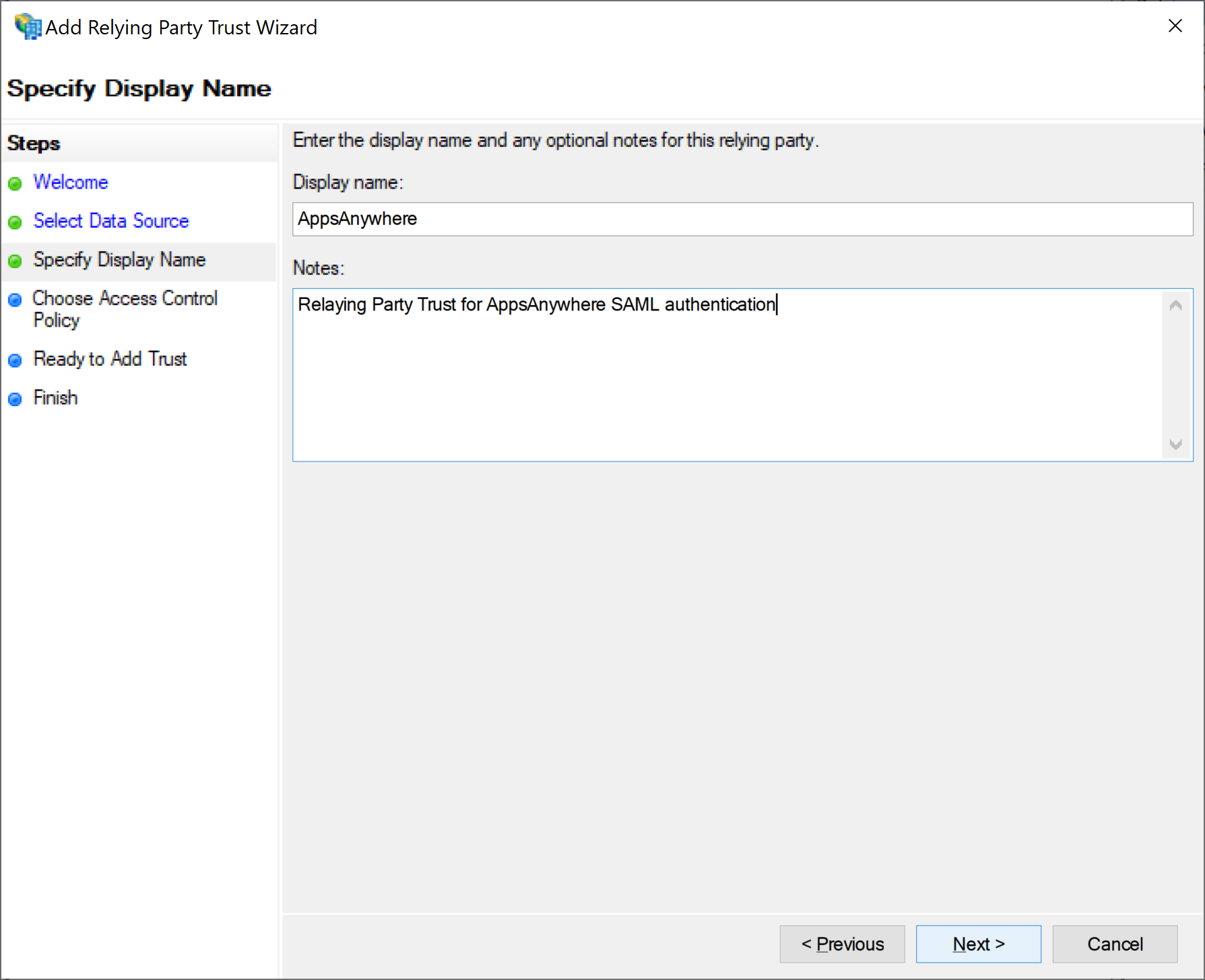The width and height of the screenshot is (1205, 980).
Task: Click the Next button
Action: (x=979, y=944)
